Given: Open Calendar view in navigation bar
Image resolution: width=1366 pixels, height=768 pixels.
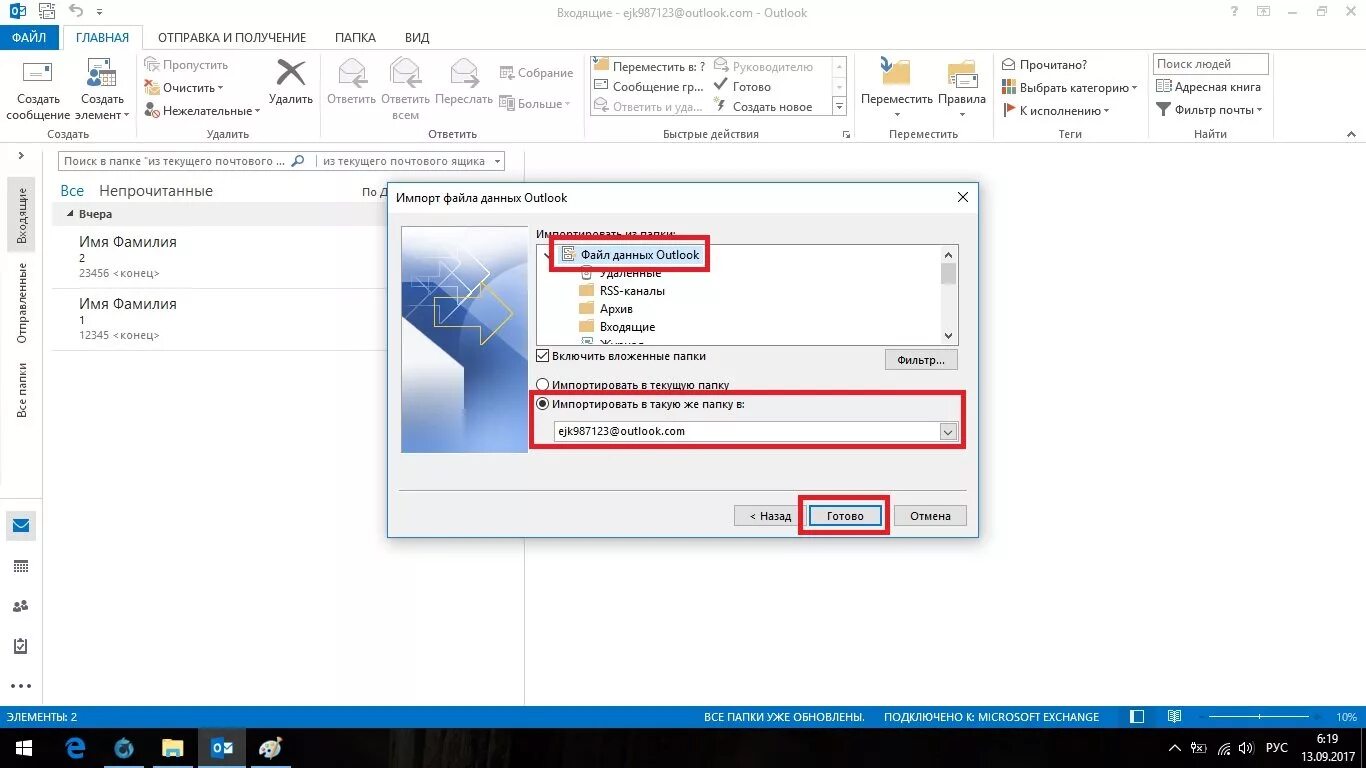Looking at the screenshot, I should click(21, 566).
